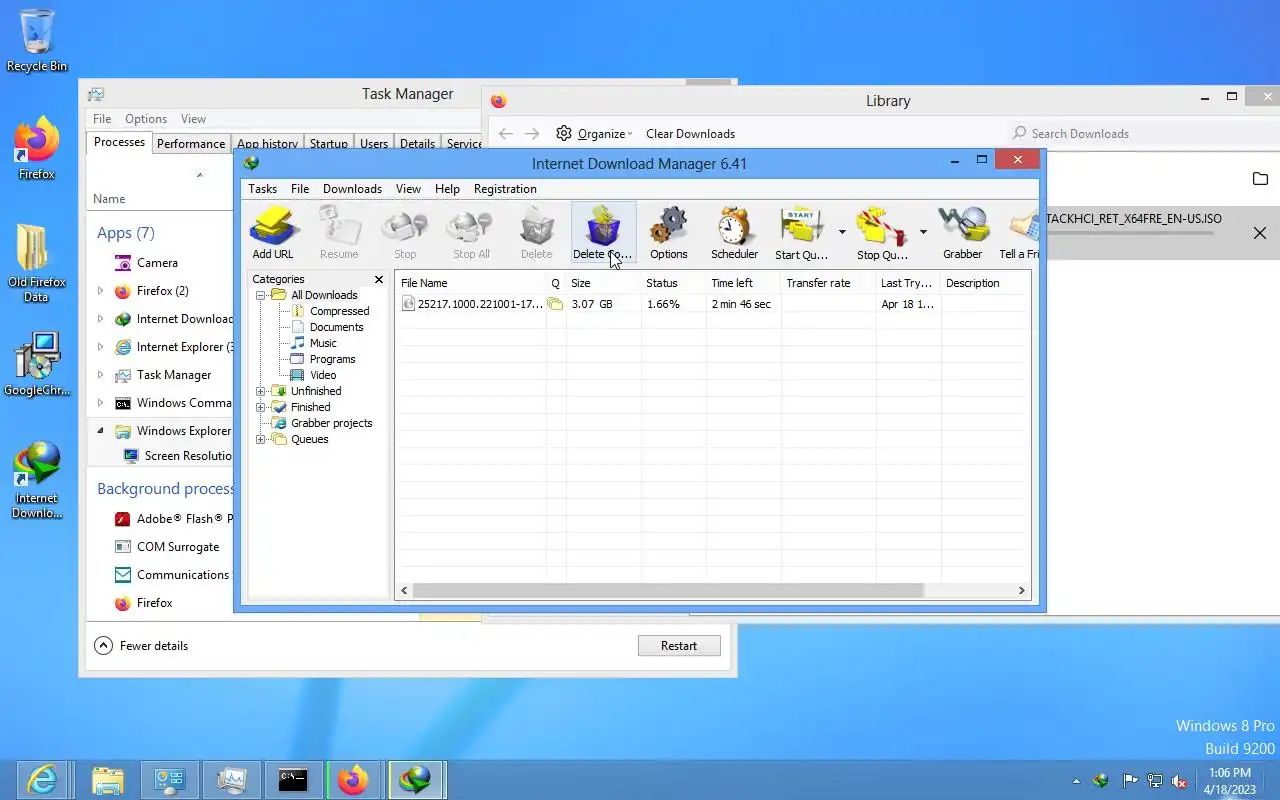This screenshot has height=800, width=1280.
Task: Open IDM Options gear icon
Action: pos(669,232)
